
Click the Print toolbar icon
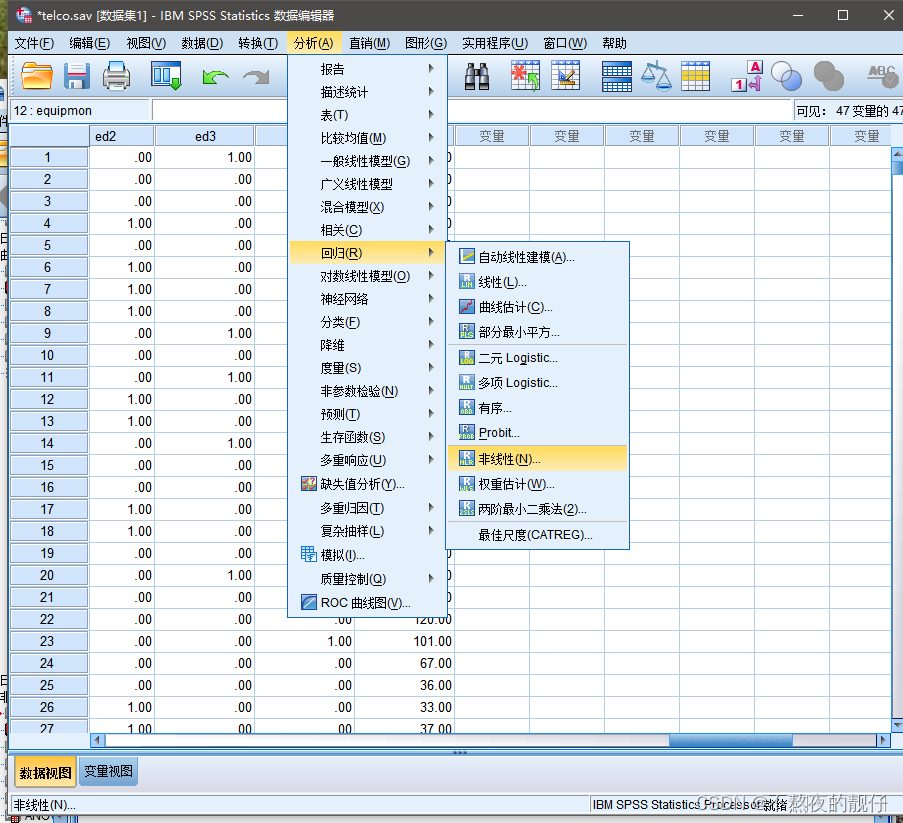116,76
